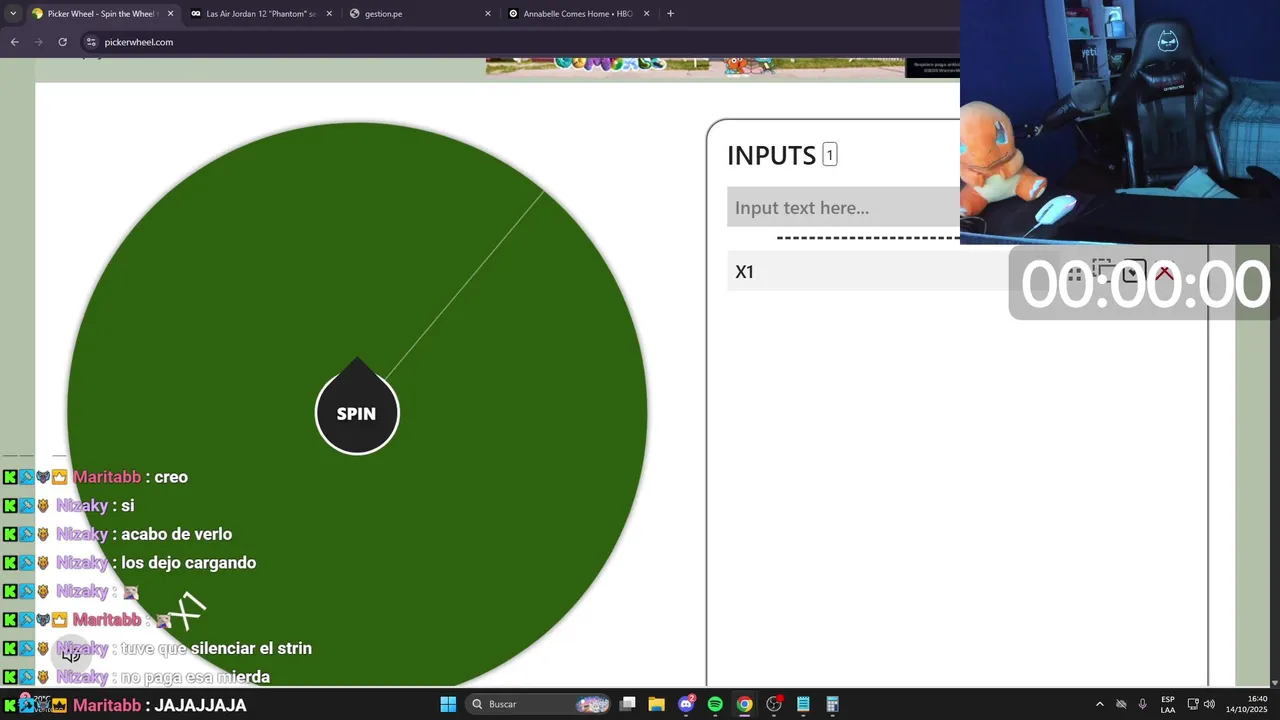Click the 00:00:00 timer overlay
The height and width of the screenshot is (720, 1280).
(x=1144, y=284)
